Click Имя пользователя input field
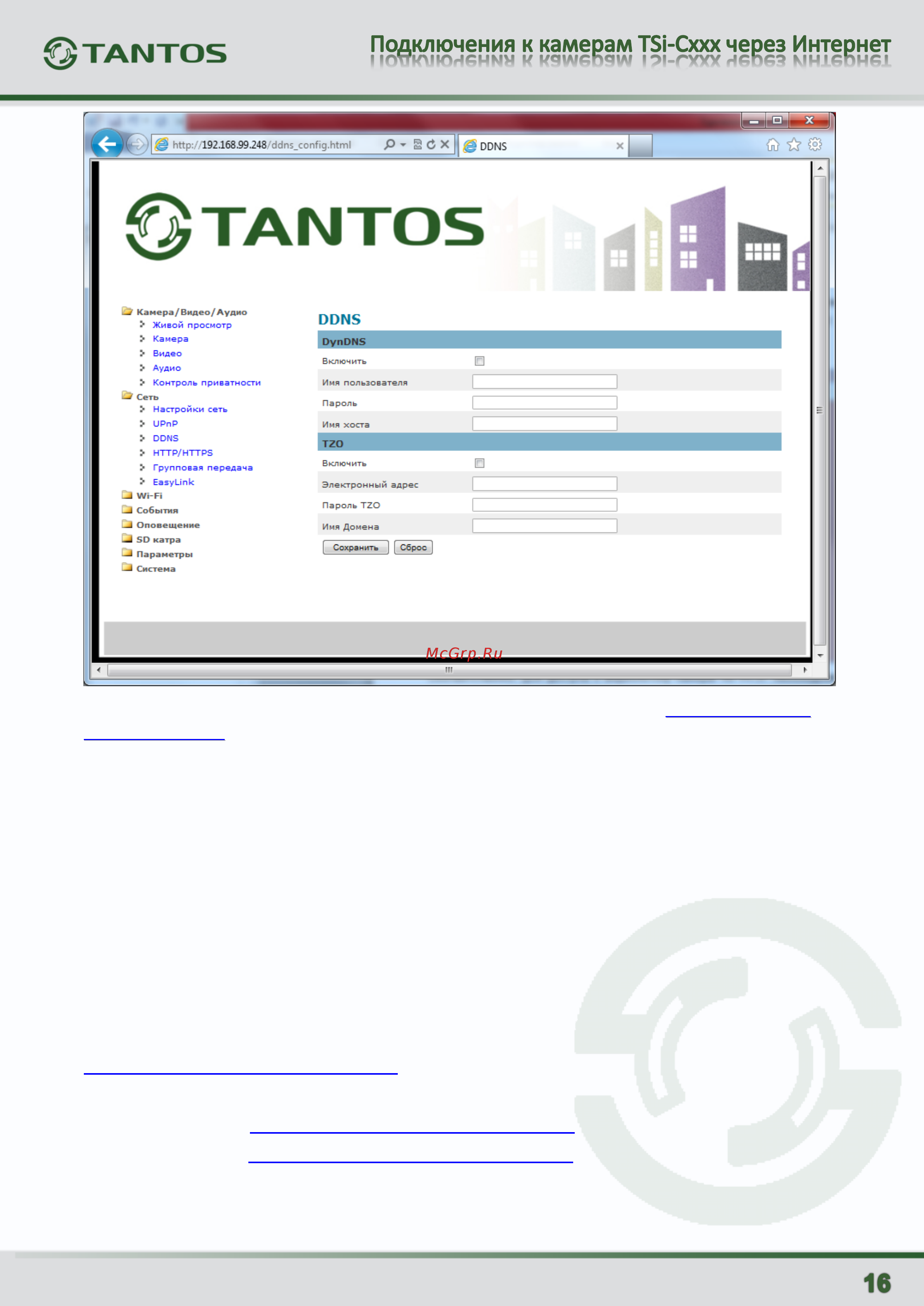Viewport: 924px width, 1306px height. point(544,381)
